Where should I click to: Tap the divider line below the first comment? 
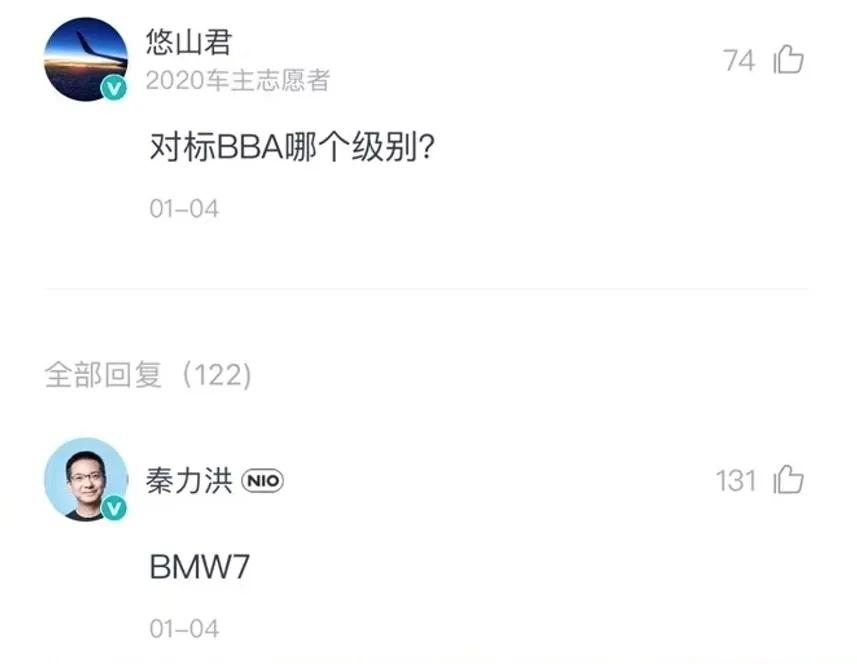click(426, 288)
